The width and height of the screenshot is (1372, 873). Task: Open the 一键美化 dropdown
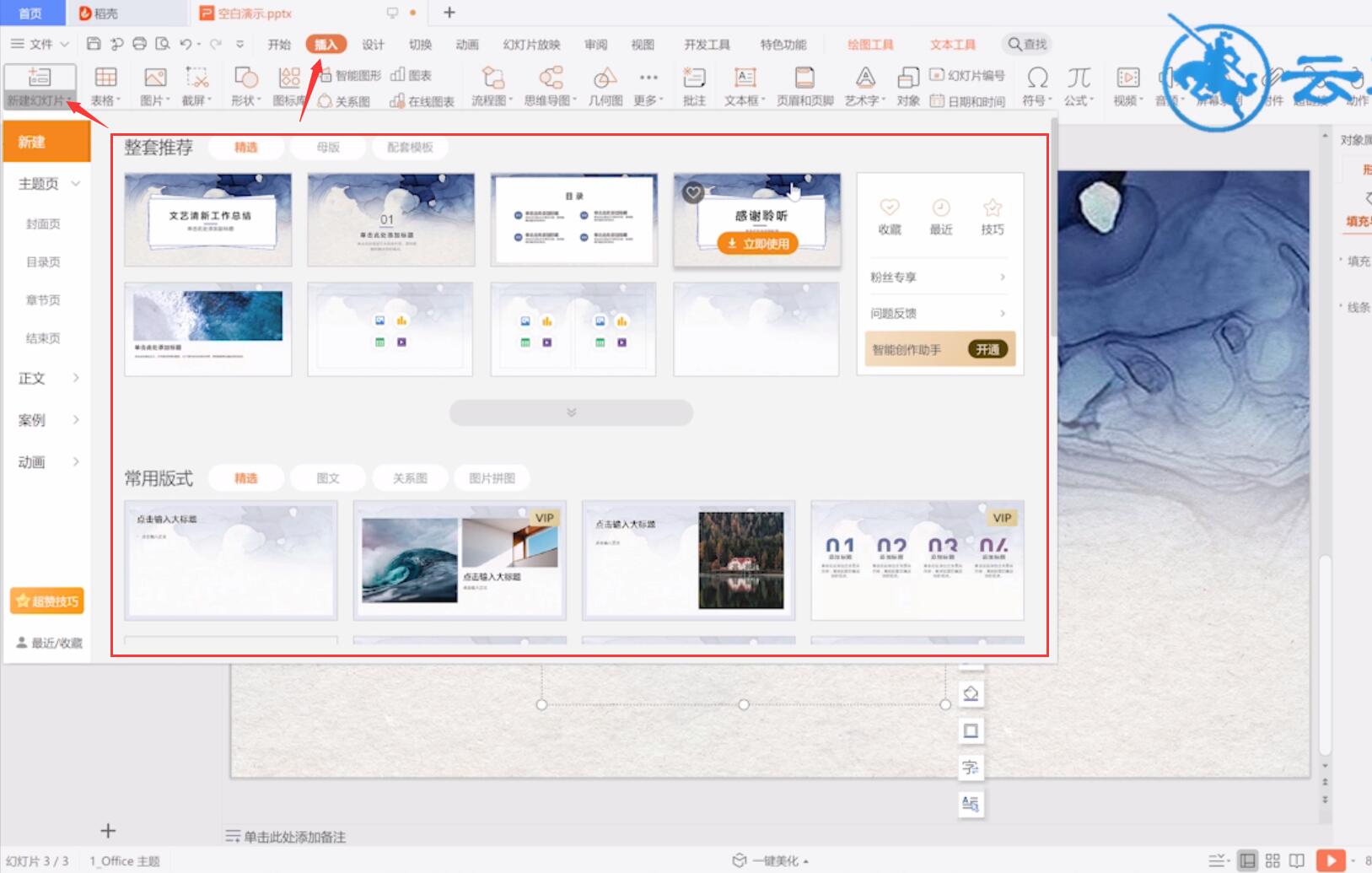[771, 860]
